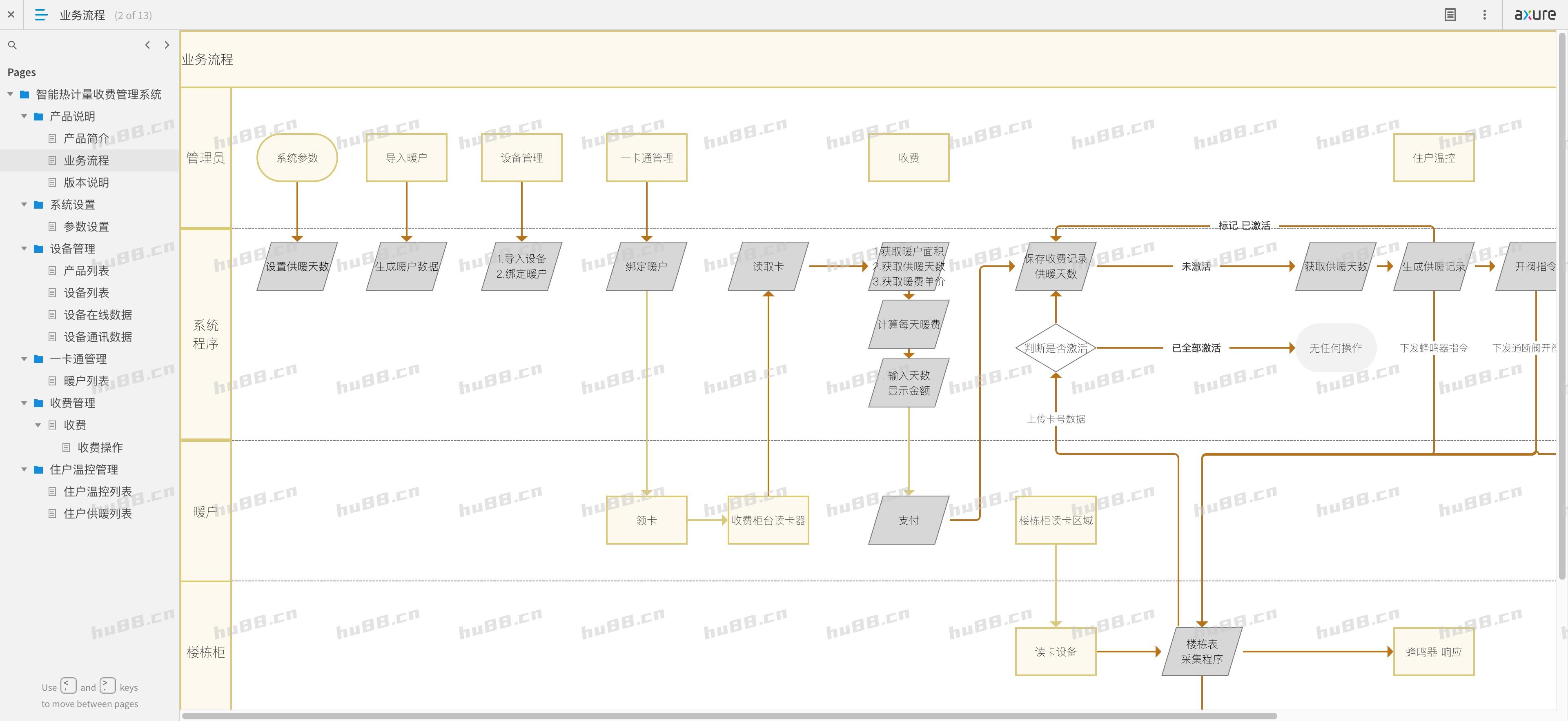Screen dimensions: 1568x721
Task: Open the 版本说明 page
Action: [86, 182]
